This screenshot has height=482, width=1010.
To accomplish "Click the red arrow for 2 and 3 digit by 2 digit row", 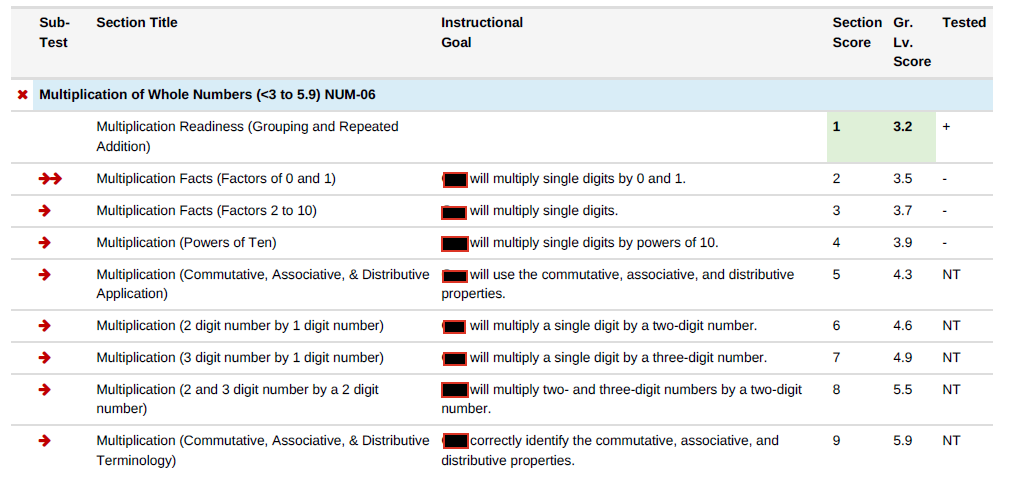I will 44,390.
